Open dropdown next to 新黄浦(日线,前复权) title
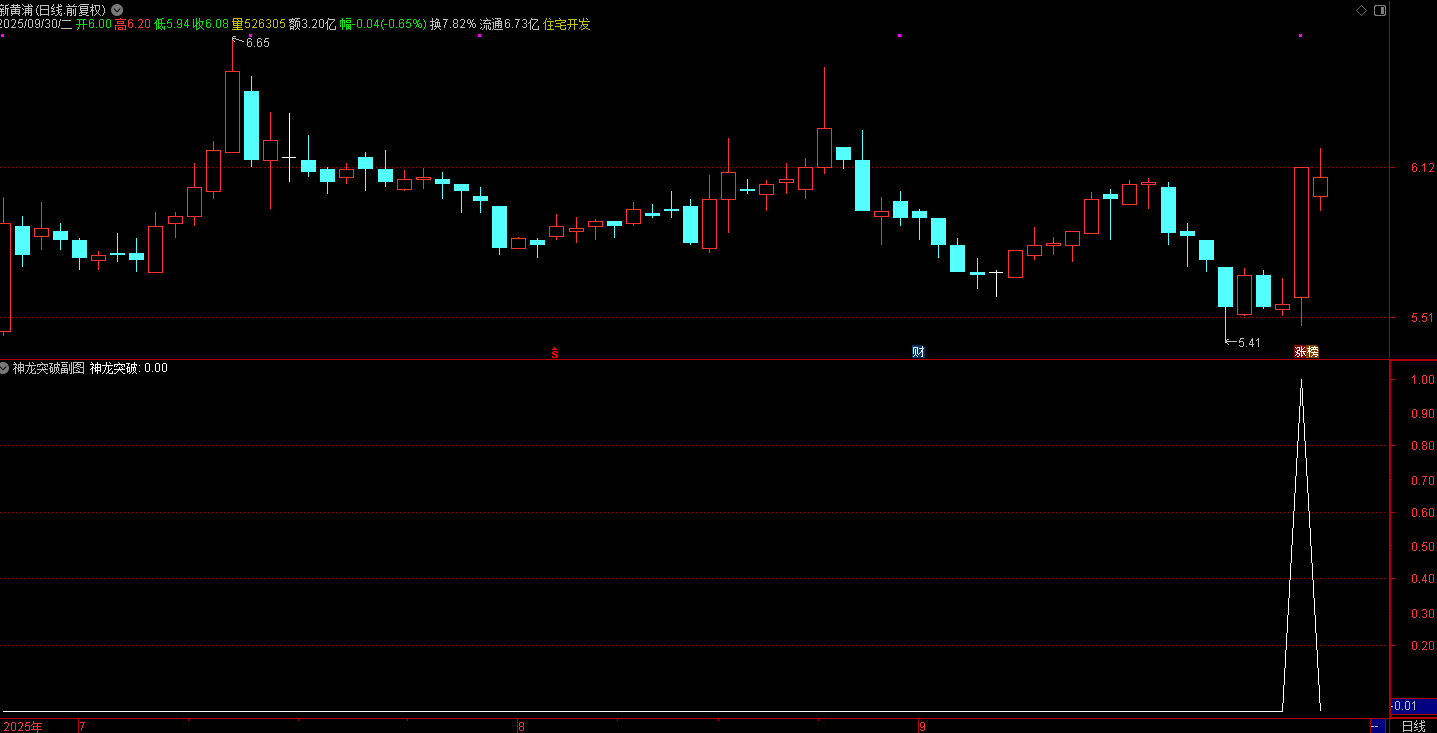 pyautogui.click(x=117, y=10)
